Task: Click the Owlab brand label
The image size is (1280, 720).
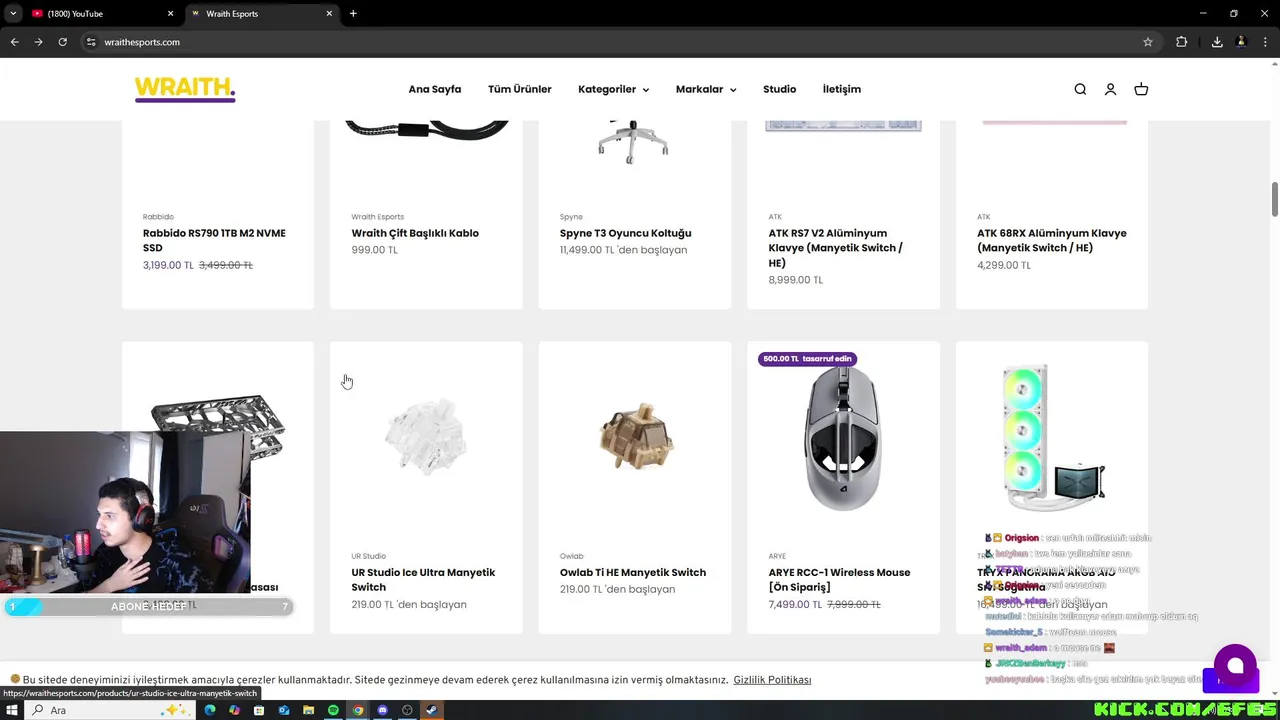Action: [572, 556]
